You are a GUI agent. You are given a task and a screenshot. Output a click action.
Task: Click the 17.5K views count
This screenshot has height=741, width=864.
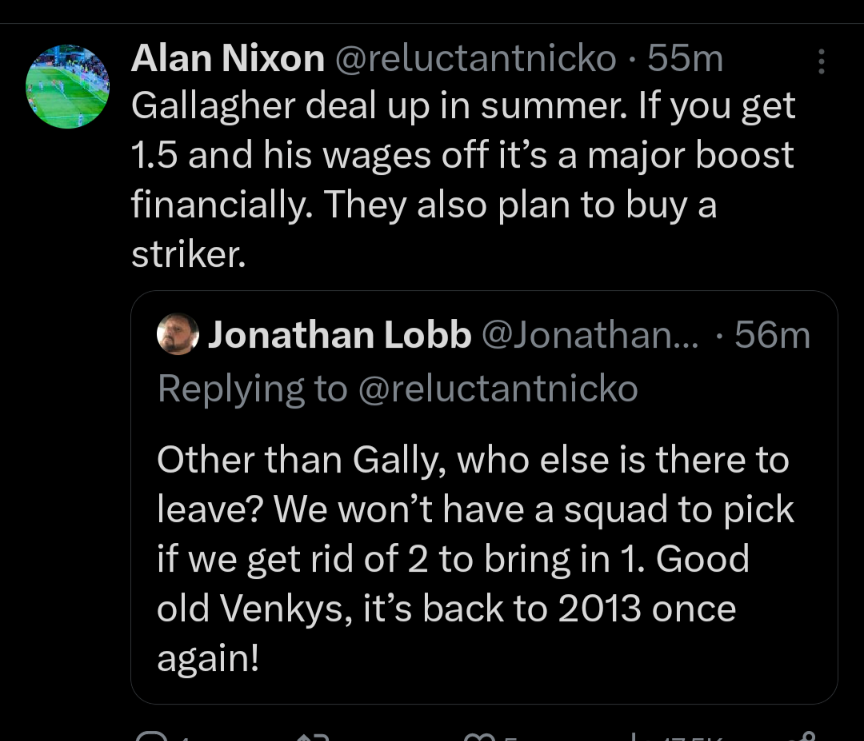(692, 738)
